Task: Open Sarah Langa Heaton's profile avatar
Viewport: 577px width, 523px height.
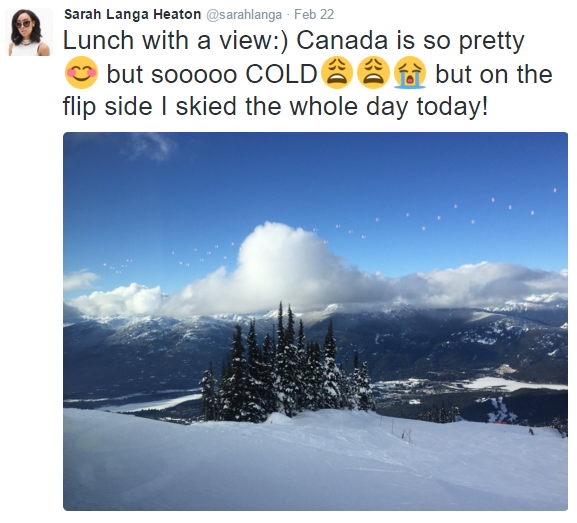Action: tap(29, 32)
